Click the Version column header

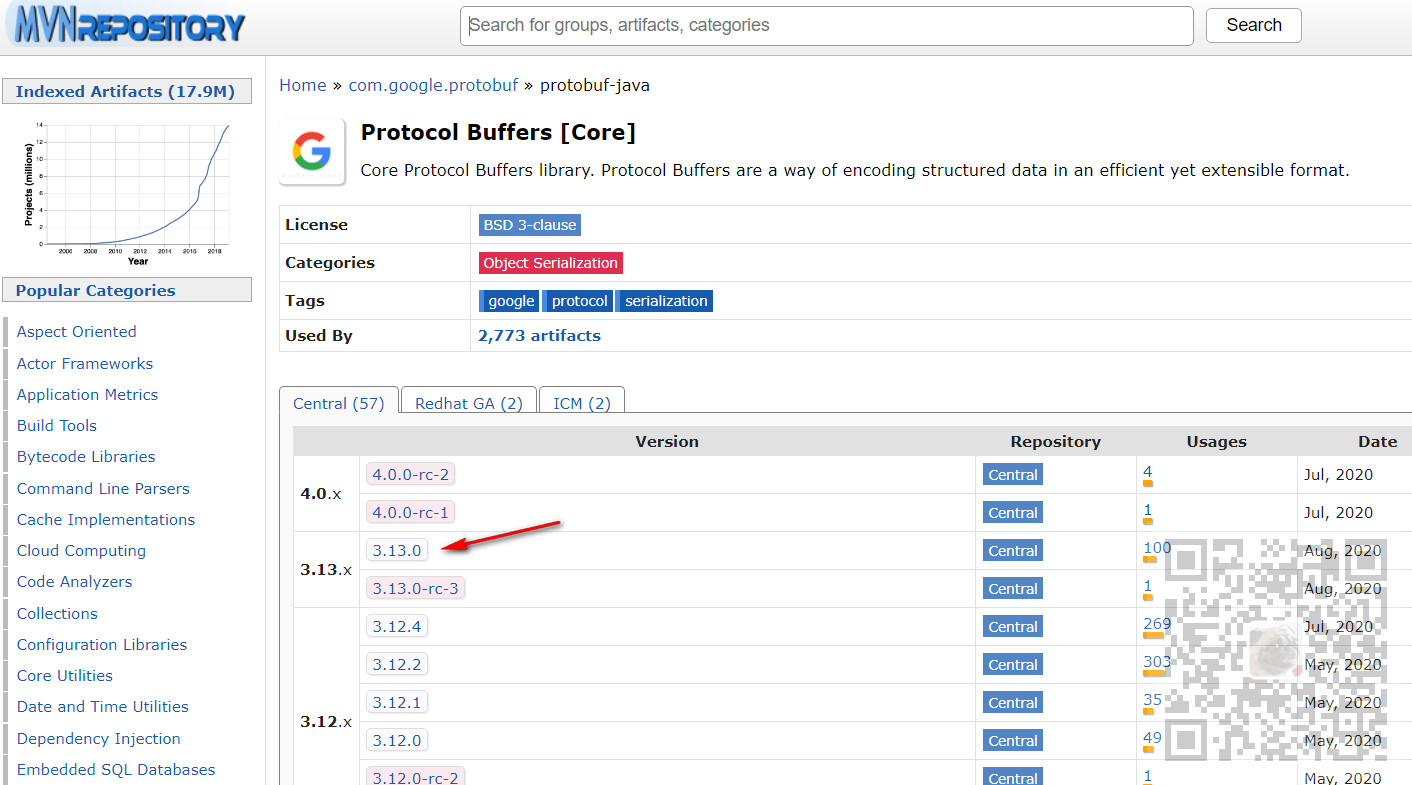667,441
